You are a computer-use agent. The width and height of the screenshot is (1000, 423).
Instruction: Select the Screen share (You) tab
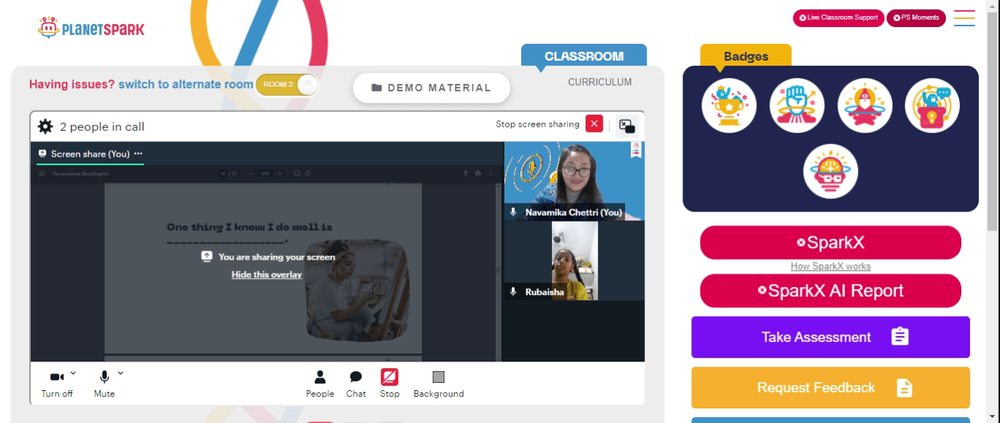pos(90,154)
